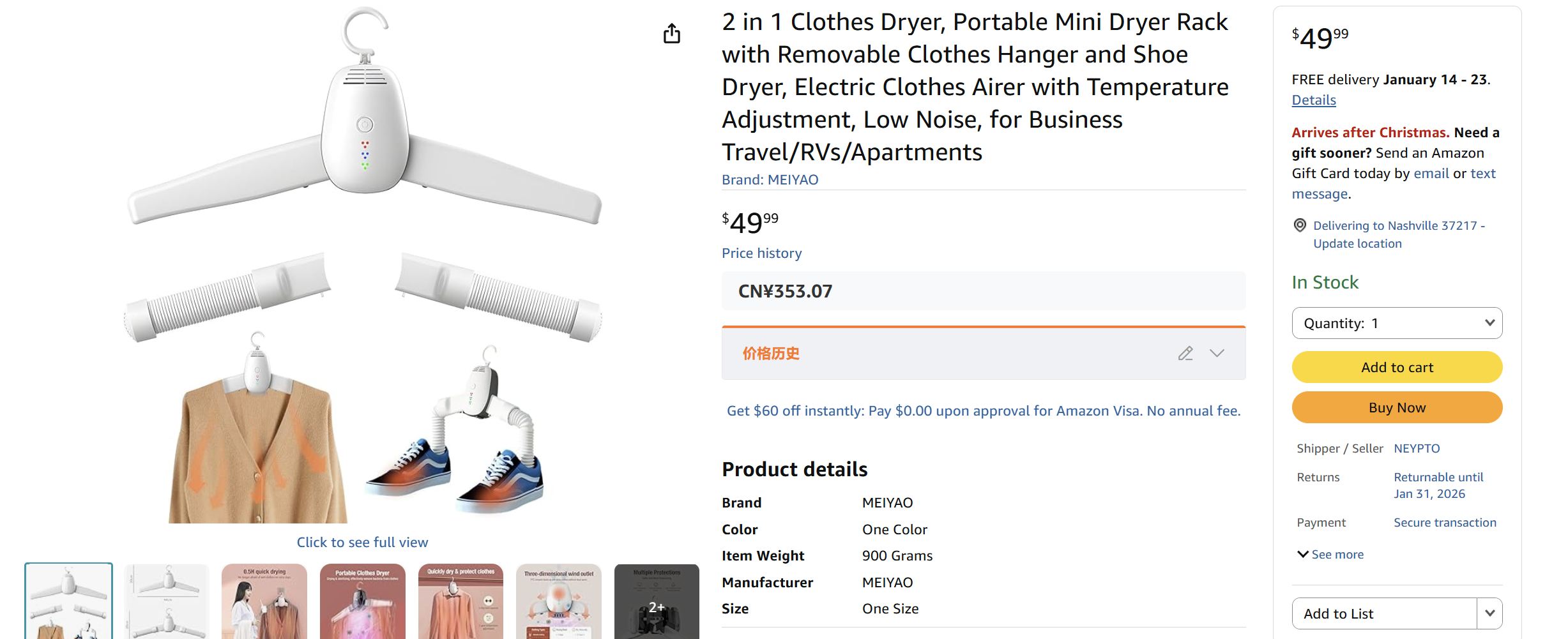The width and height of the screenshot is (1568, 639).
Task: Select the first product thumbnail
Action: (x=68, y=600)
